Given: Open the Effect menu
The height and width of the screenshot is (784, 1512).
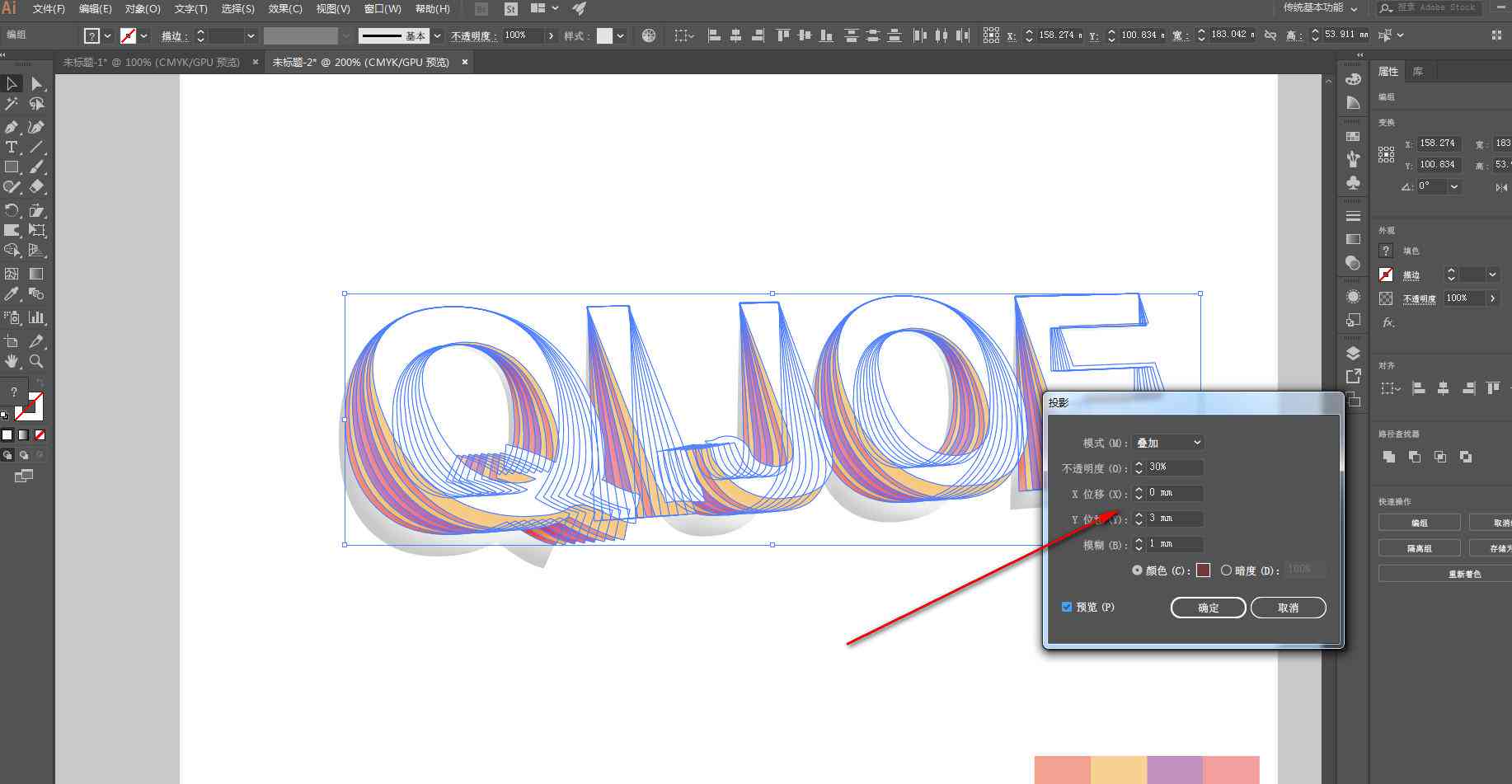Looking at the screenshot, I should coord(285,8).
